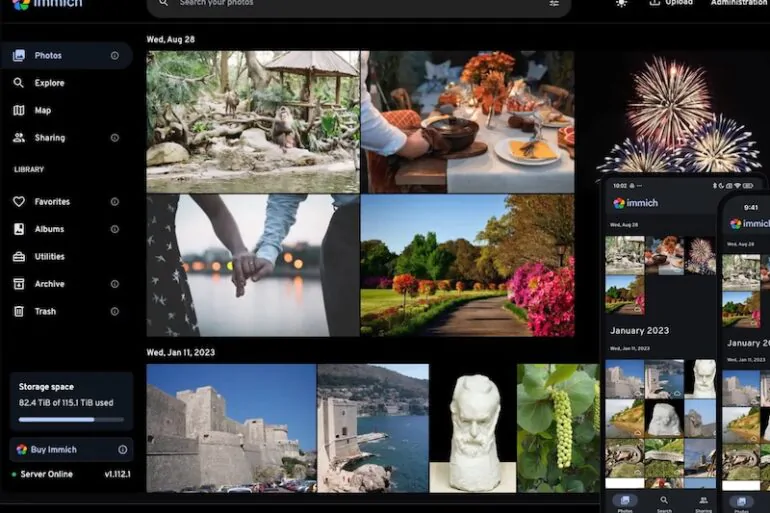Image resolution: width=770 pixels, height=513 pixels.
Task: Click the search magnifier icon
Action: [164, 3]
